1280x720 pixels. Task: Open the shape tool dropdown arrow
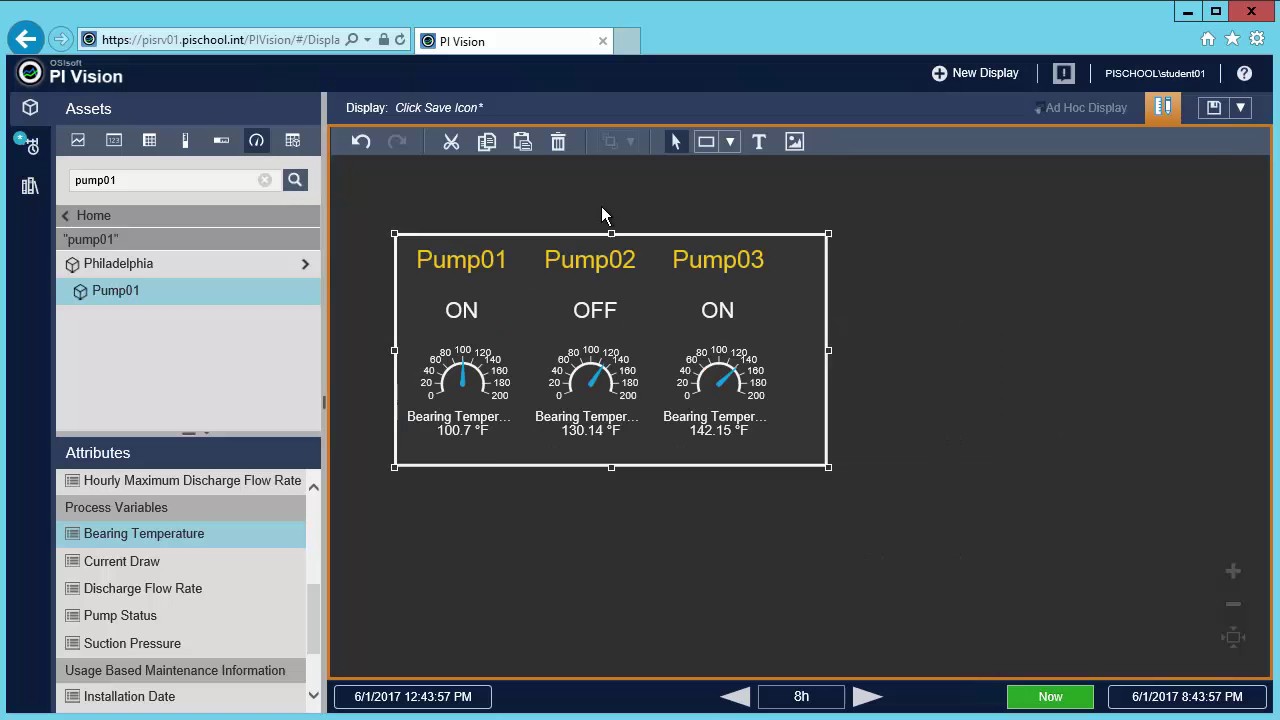click(x=730, y=142)
